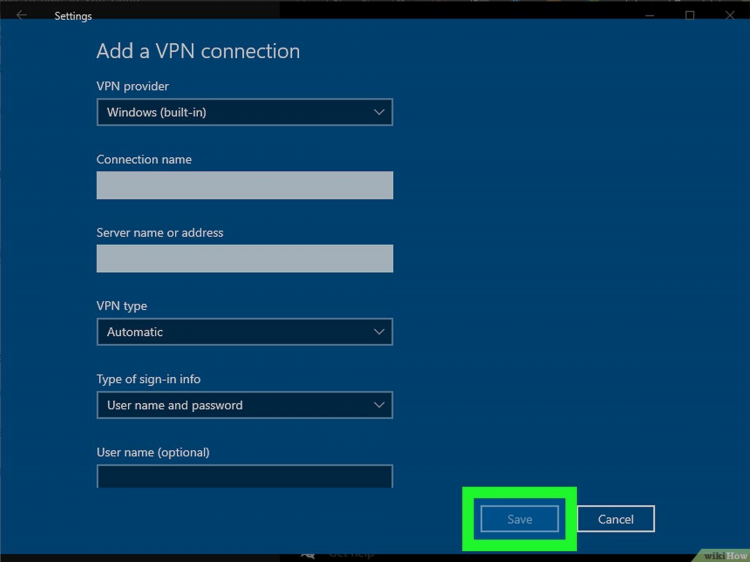Go back using the Settings back arrow
This screenshot has height=562, width=750.
[x=22, y=15]
